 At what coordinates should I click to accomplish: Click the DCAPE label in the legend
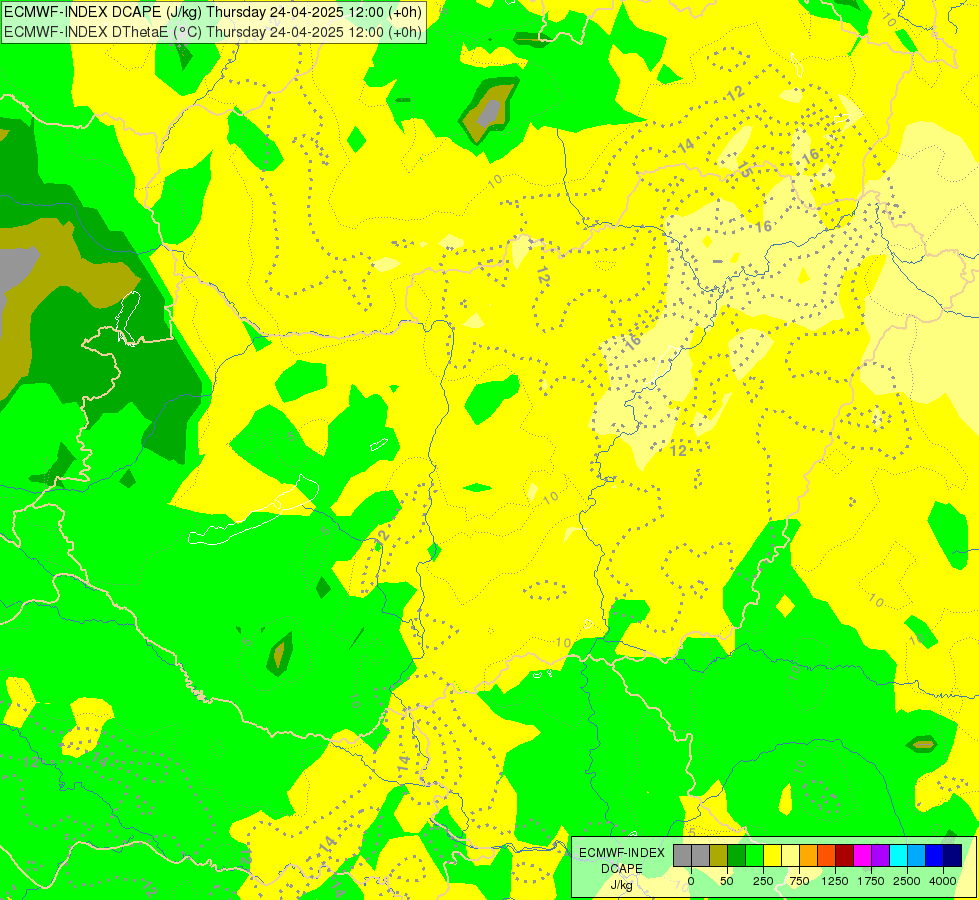pos(622,869)
